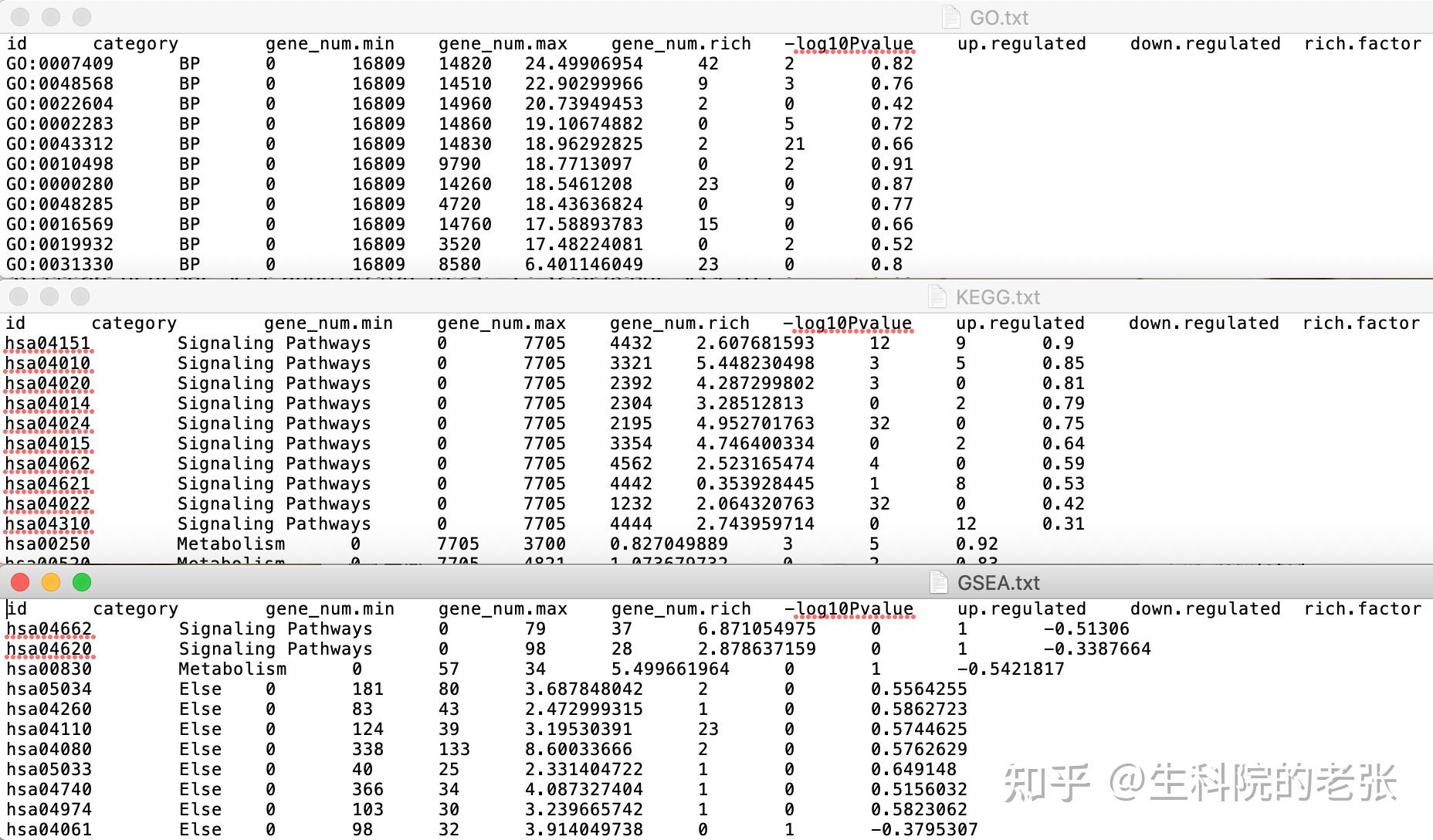Place cursor on GO:0002283
1433x840 pixels.
point(59,124)
